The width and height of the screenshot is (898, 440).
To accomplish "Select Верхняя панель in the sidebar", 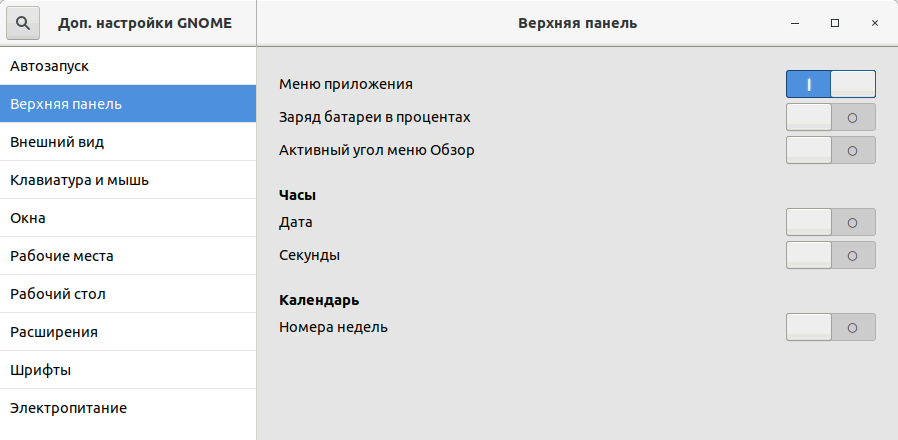I will tap(128, 104).
